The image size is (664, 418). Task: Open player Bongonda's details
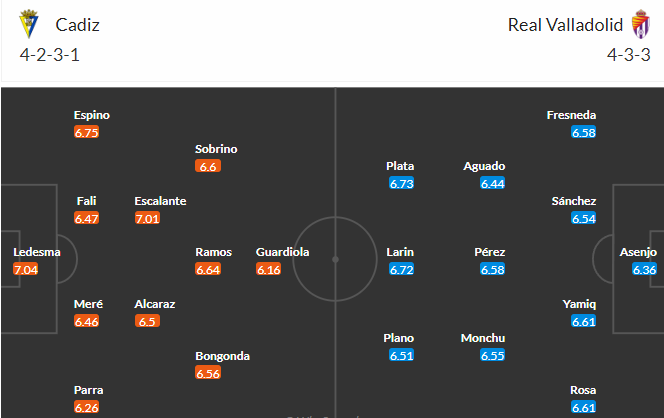pyautogui.click(x=222, y=356)
